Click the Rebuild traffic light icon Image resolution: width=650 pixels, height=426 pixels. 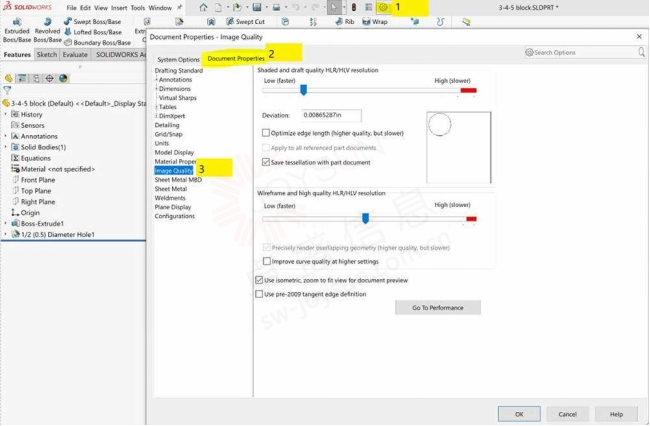(354, 7)
